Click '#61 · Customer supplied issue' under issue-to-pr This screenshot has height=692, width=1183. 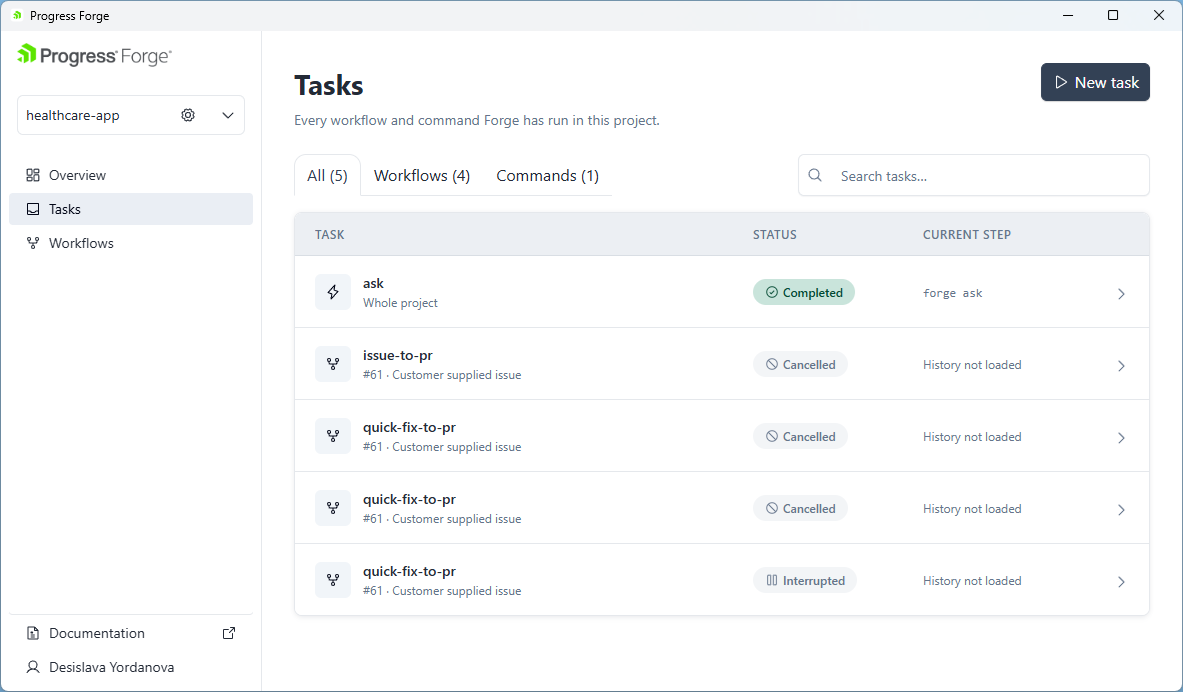pyautogui.click(x=442, y=375)
